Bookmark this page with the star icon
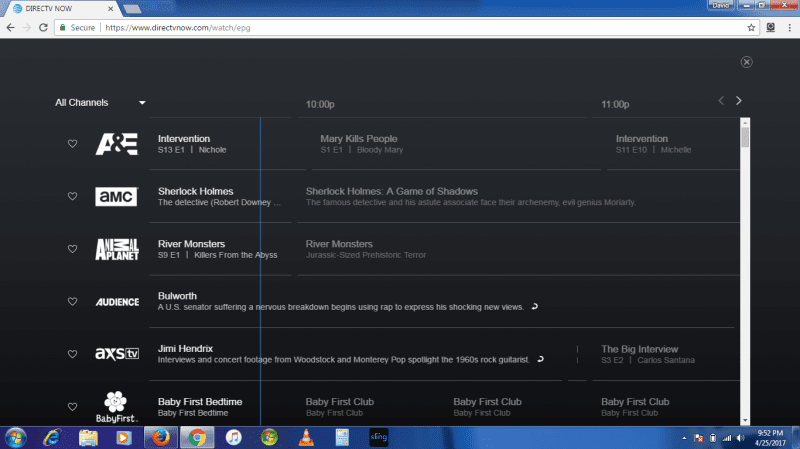 point(751,28)
